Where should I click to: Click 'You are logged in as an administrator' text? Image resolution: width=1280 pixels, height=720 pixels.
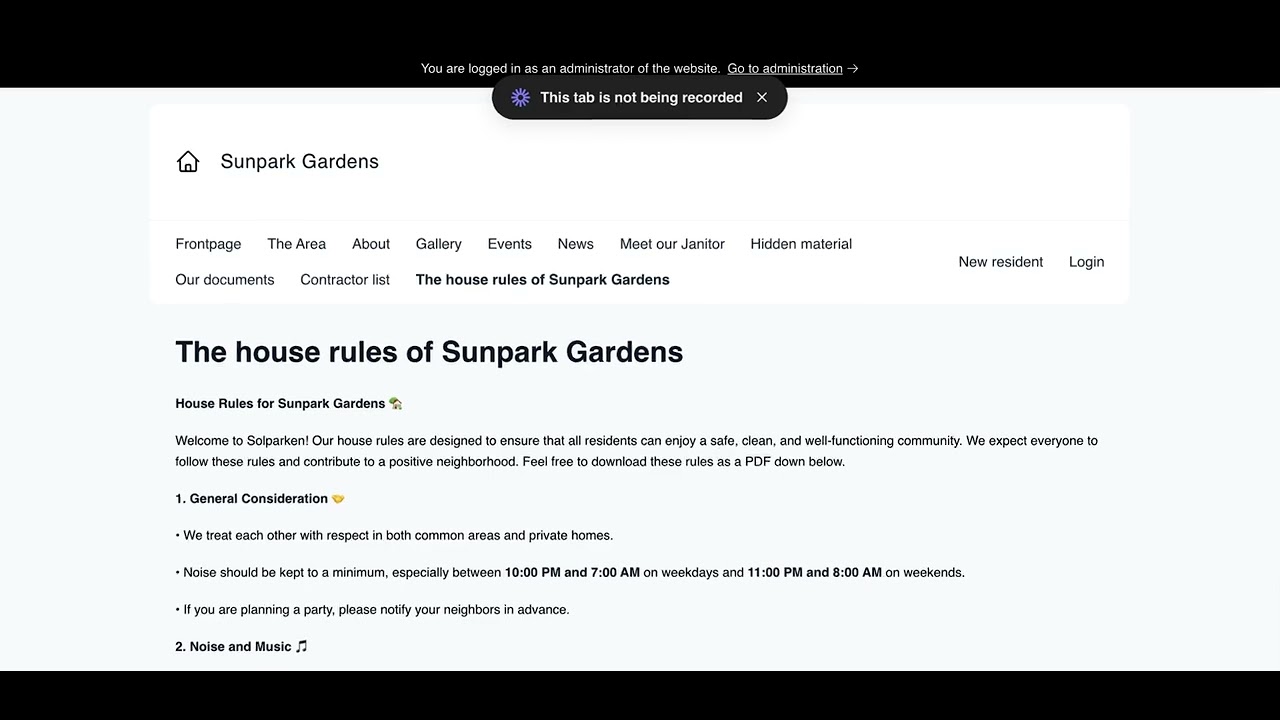(x=570, y=69)
